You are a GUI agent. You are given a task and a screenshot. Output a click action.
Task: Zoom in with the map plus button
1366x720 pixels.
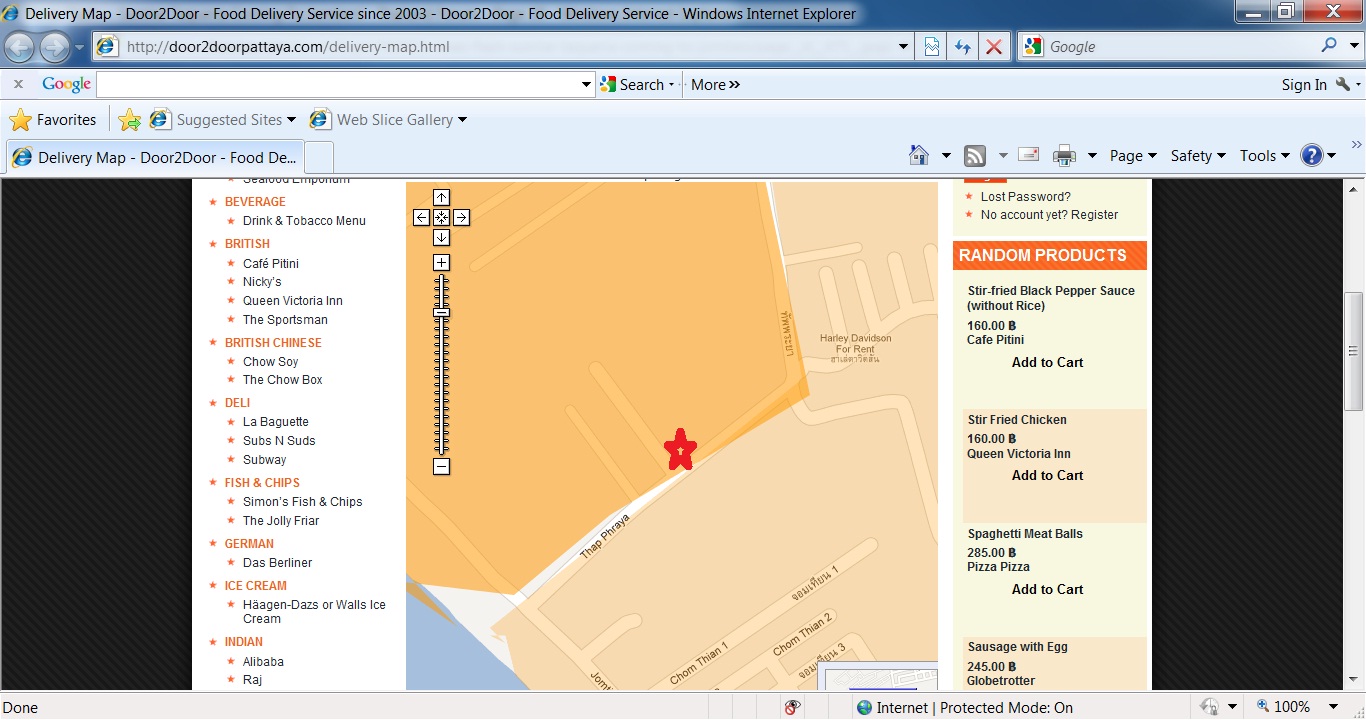[441, 263]
